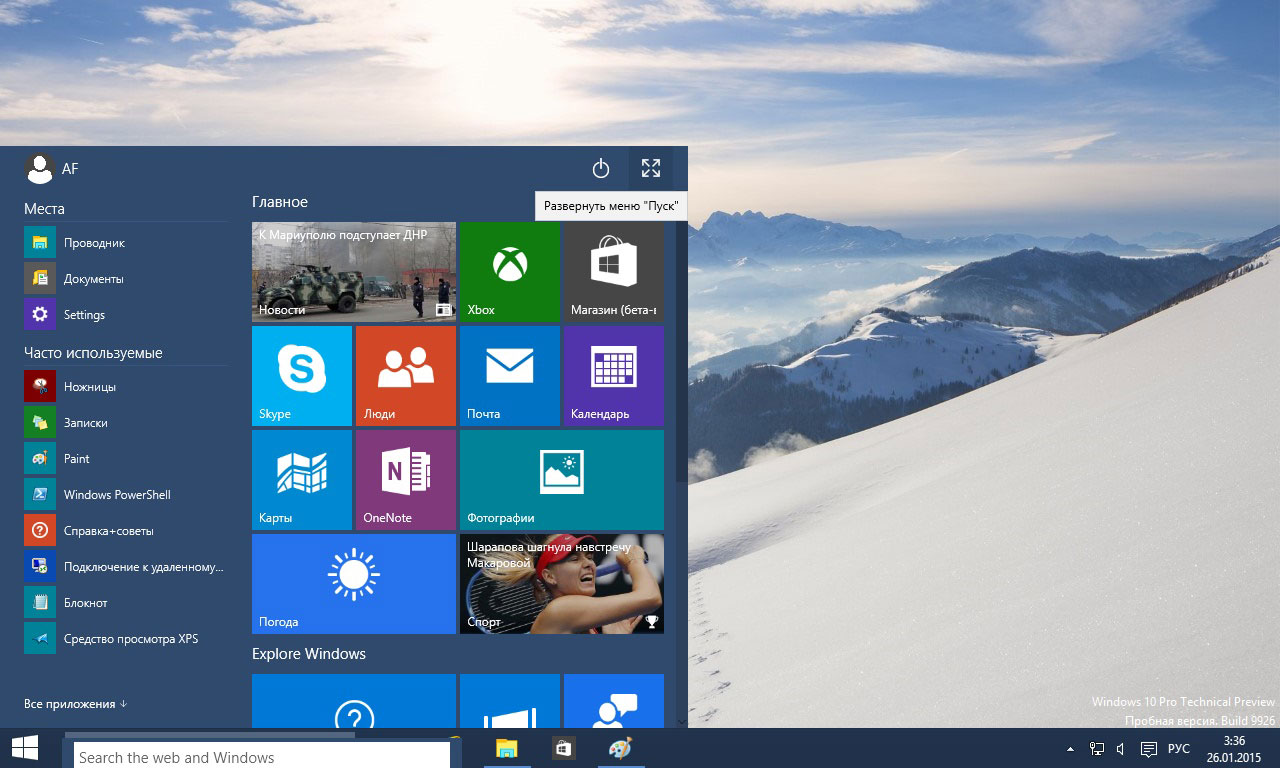
Task: Open the AF user account options
Action: [x=52, y=168]
